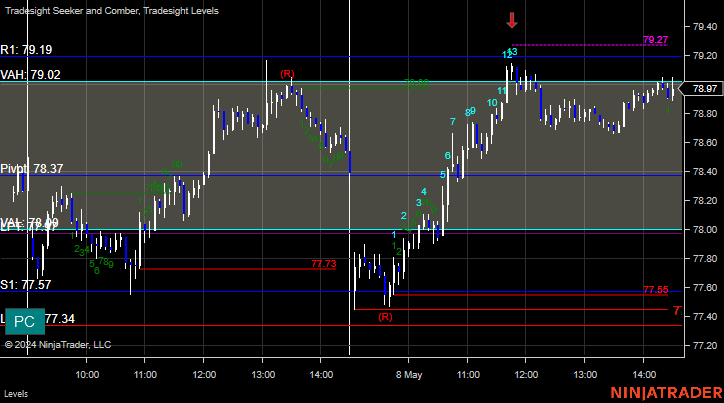Viewport: 724px width, 403px height.
Task: Click the 79.40 price axis label
Action: point(705,27)
